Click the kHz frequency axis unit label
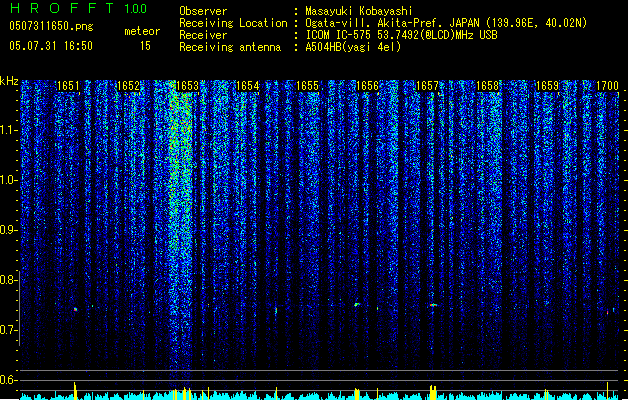Image resolution: width=629 pixels, height=400 pixels. tap(9, 81)
